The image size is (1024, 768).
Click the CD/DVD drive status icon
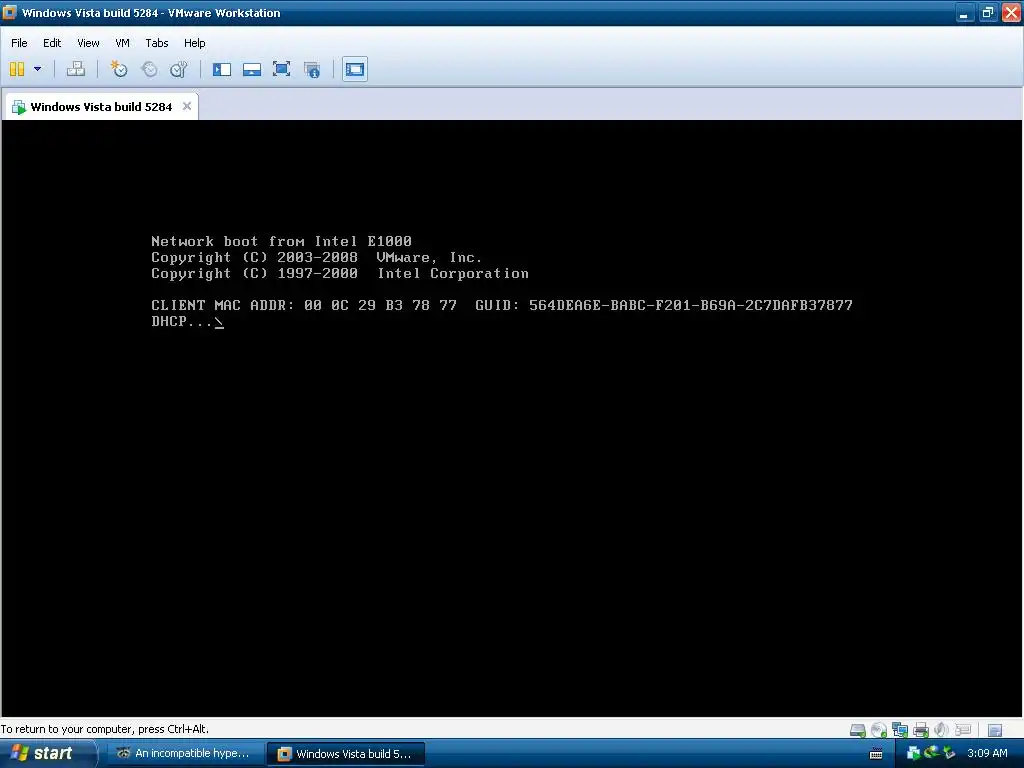coord(879,730)
